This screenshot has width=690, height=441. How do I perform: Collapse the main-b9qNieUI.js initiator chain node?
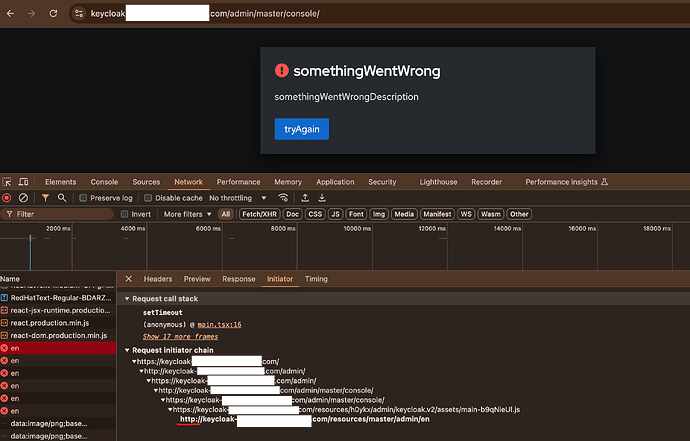click(x=170, y=410)
